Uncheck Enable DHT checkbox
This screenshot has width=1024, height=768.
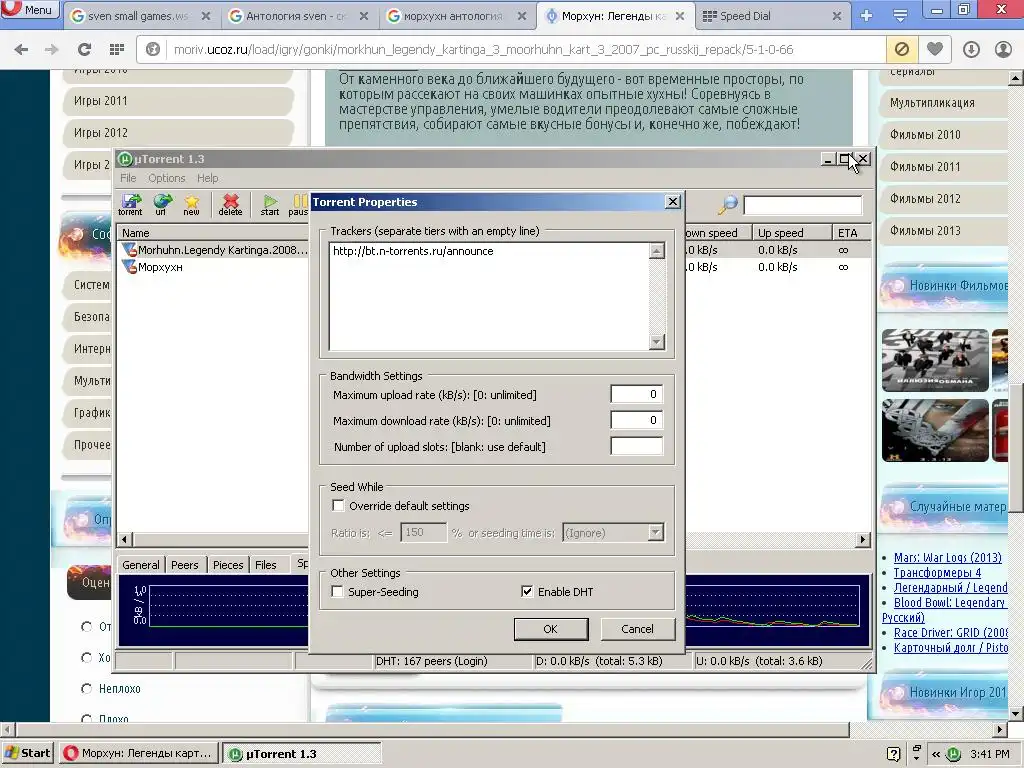[x=527, y=592]
